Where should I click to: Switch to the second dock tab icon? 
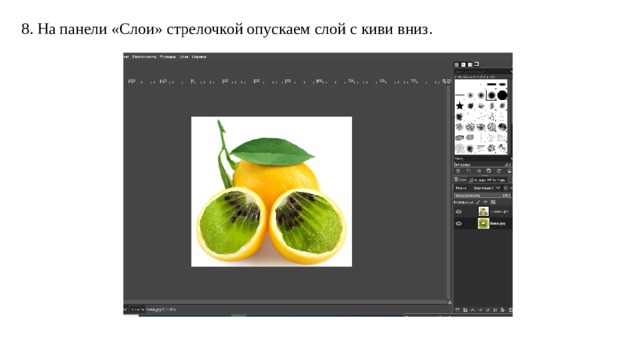463,64
